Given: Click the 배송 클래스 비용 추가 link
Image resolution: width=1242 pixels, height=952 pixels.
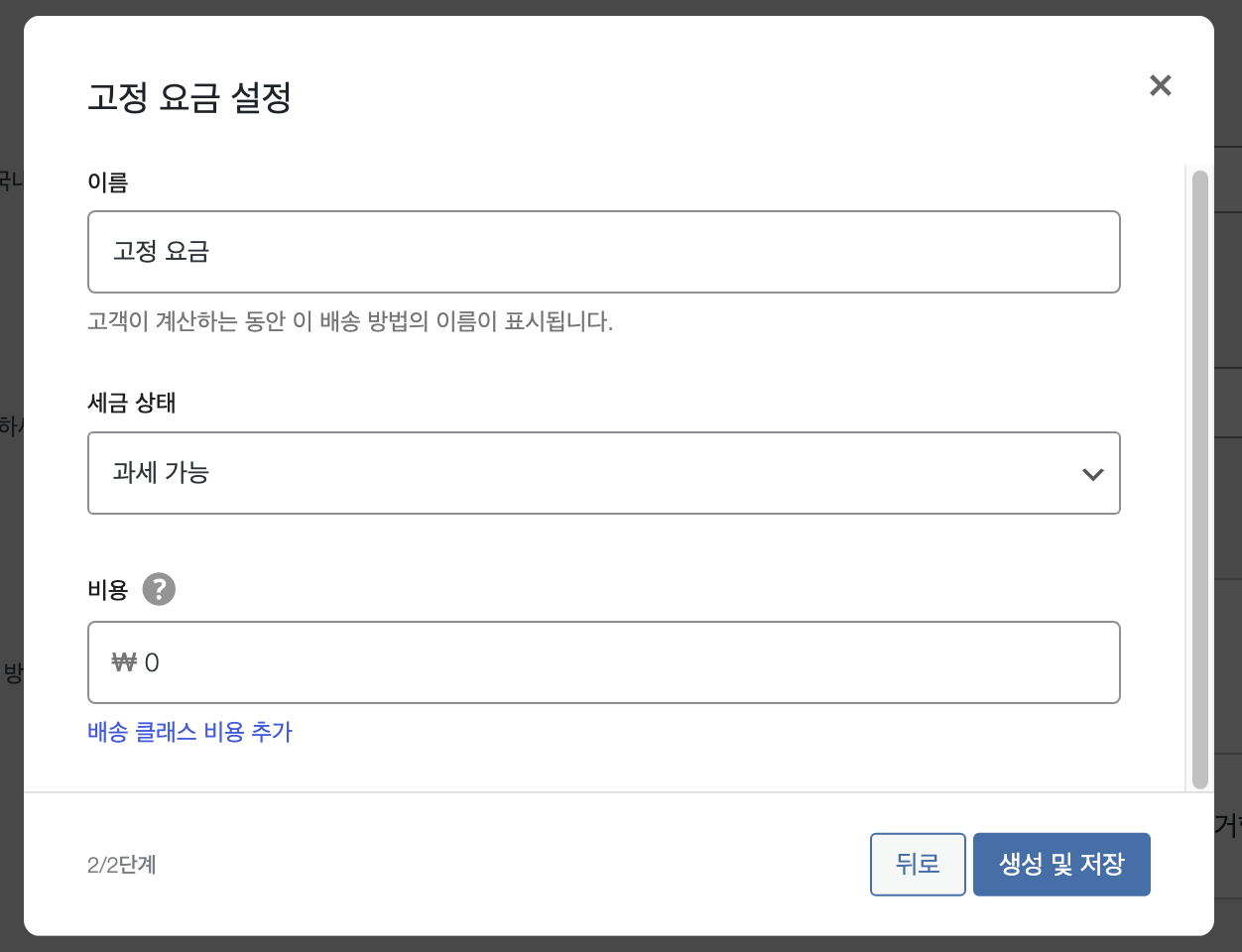Looking at the screenshot, I should (x=190, y=732).
